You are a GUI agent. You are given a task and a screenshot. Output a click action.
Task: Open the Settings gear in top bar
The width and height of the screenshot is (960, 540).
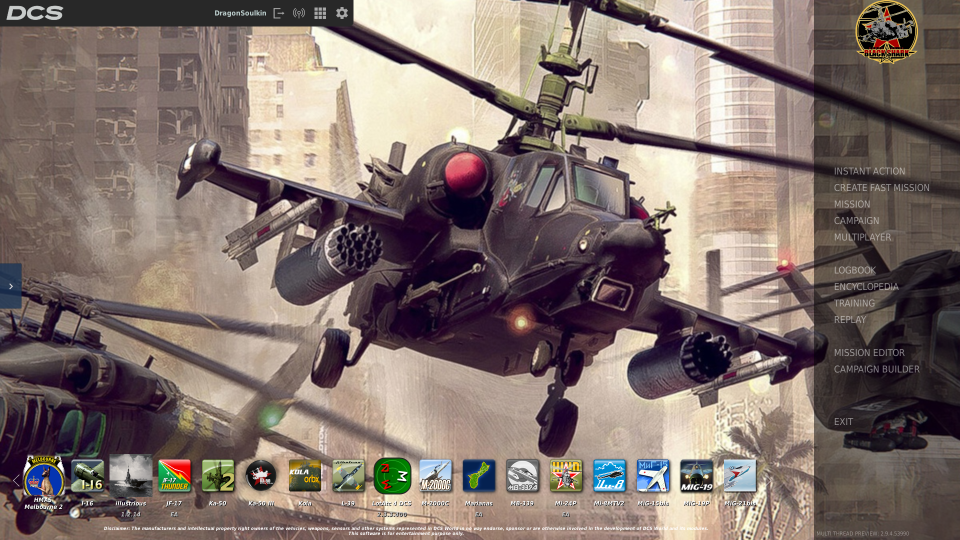[342, 13]
